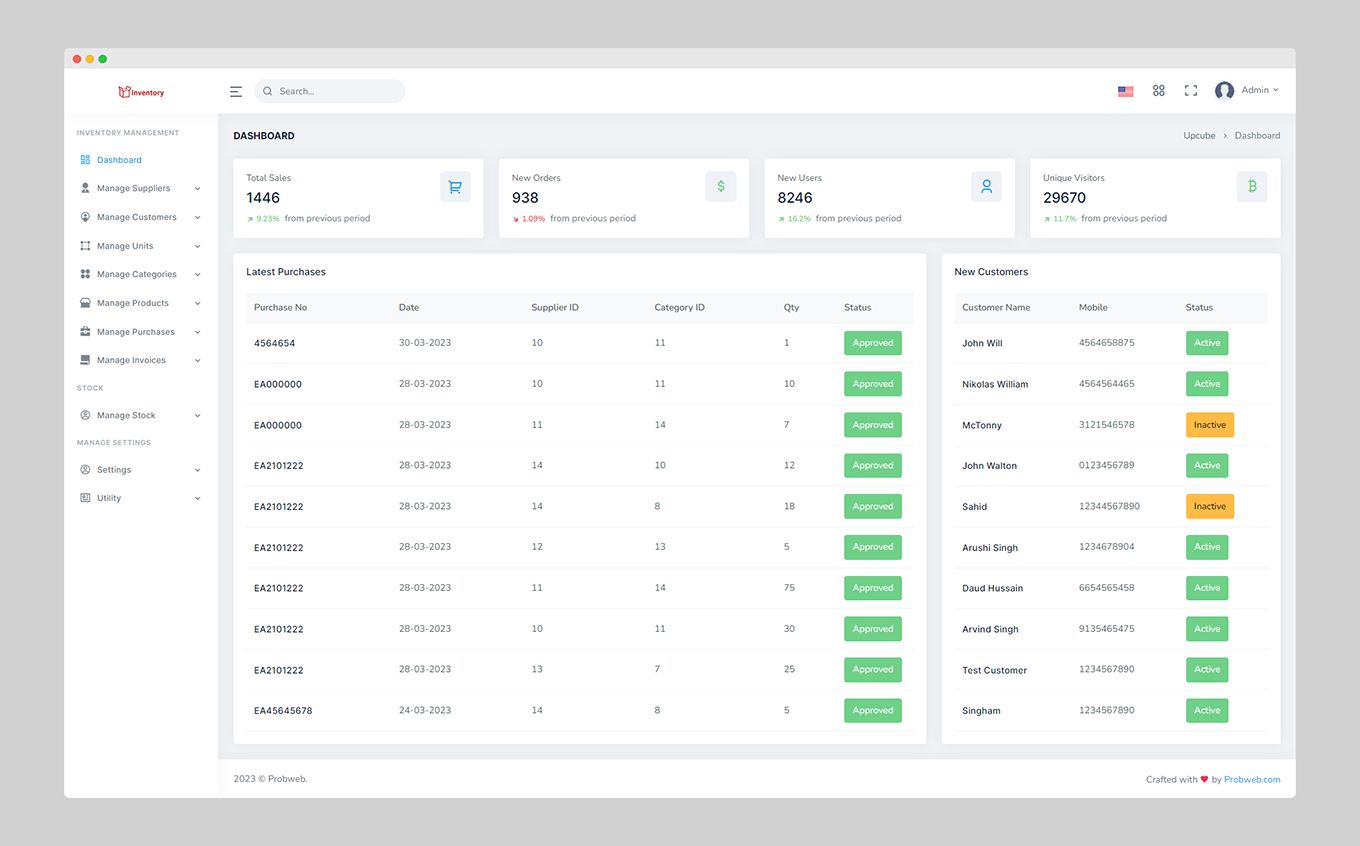
Task: Open the Admin user dropdown
Action: pos(1246,91)
